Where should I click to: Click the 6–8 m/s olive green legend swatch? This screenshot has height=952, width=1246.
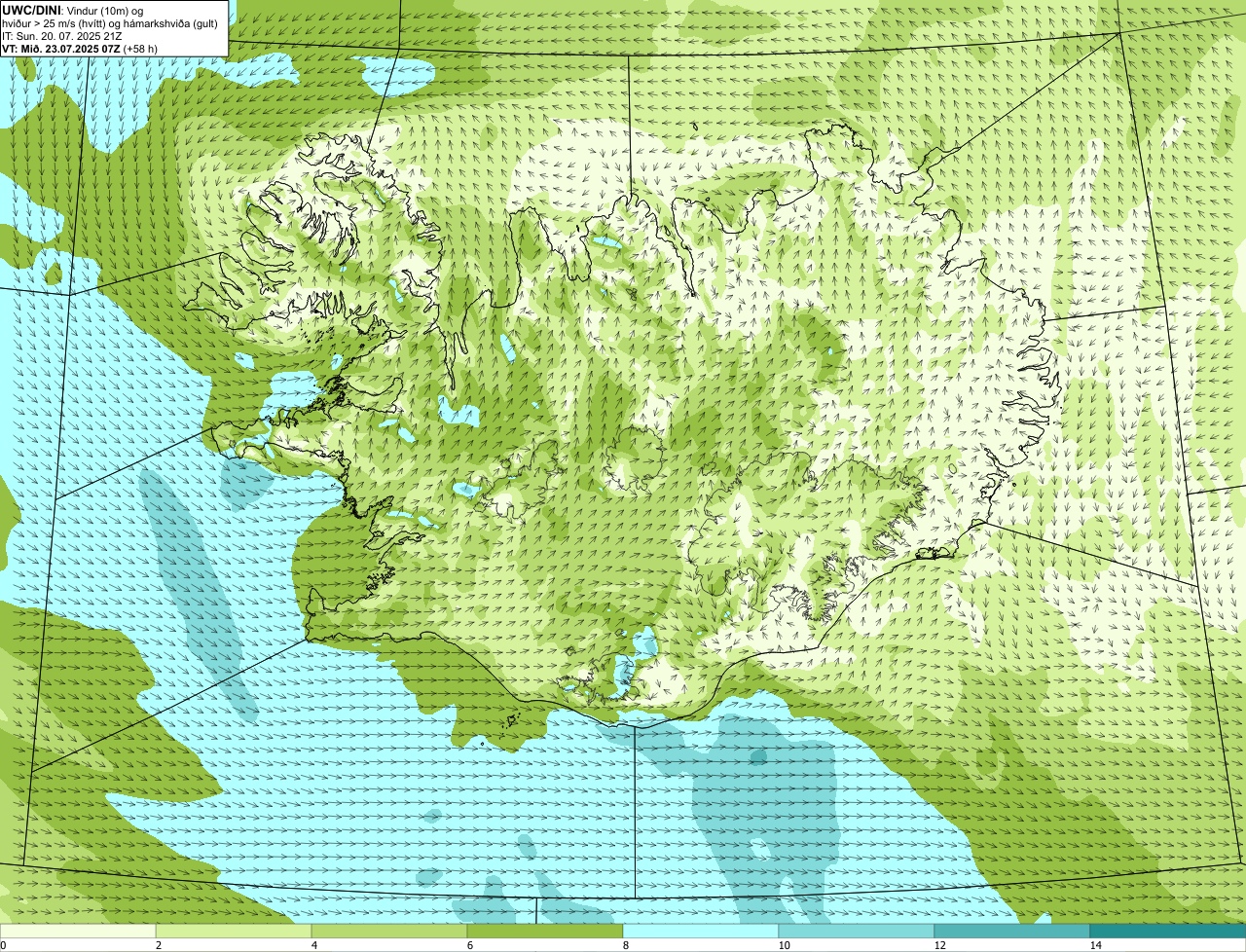(545, 931)
